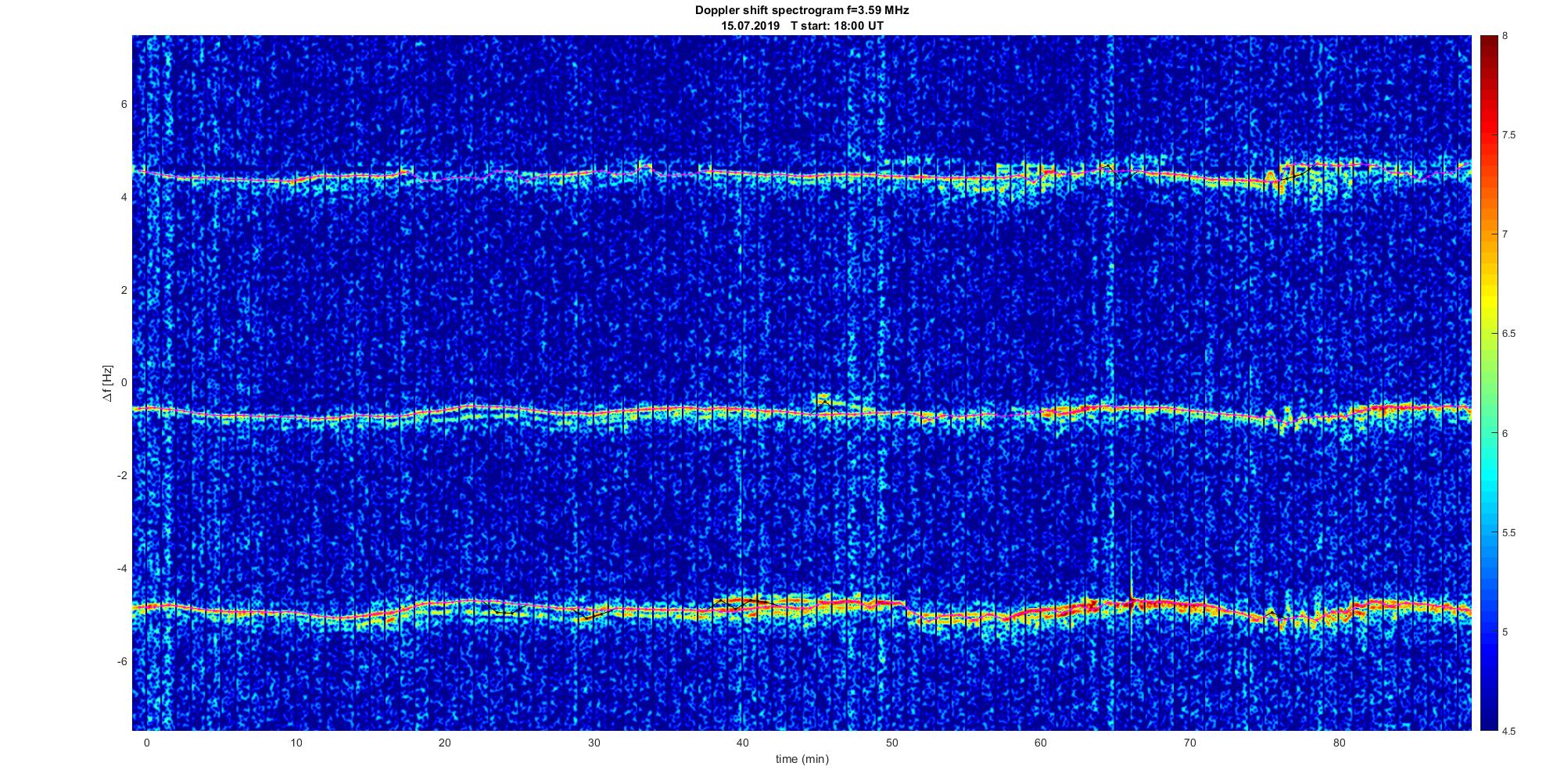Click the colorbar tick label 5.5
Viewport: 1564px width, 784px height.
pyautogui.click(x=1509, y=532)
